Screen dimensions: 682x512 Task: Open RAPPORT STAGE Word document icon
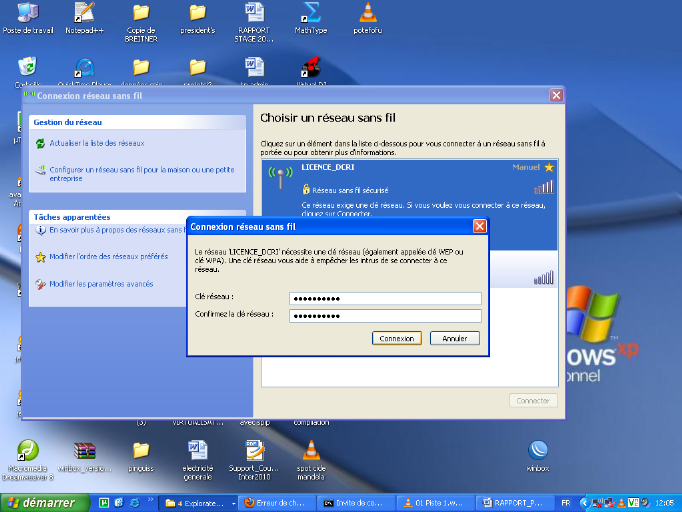[x=254, y=23]
